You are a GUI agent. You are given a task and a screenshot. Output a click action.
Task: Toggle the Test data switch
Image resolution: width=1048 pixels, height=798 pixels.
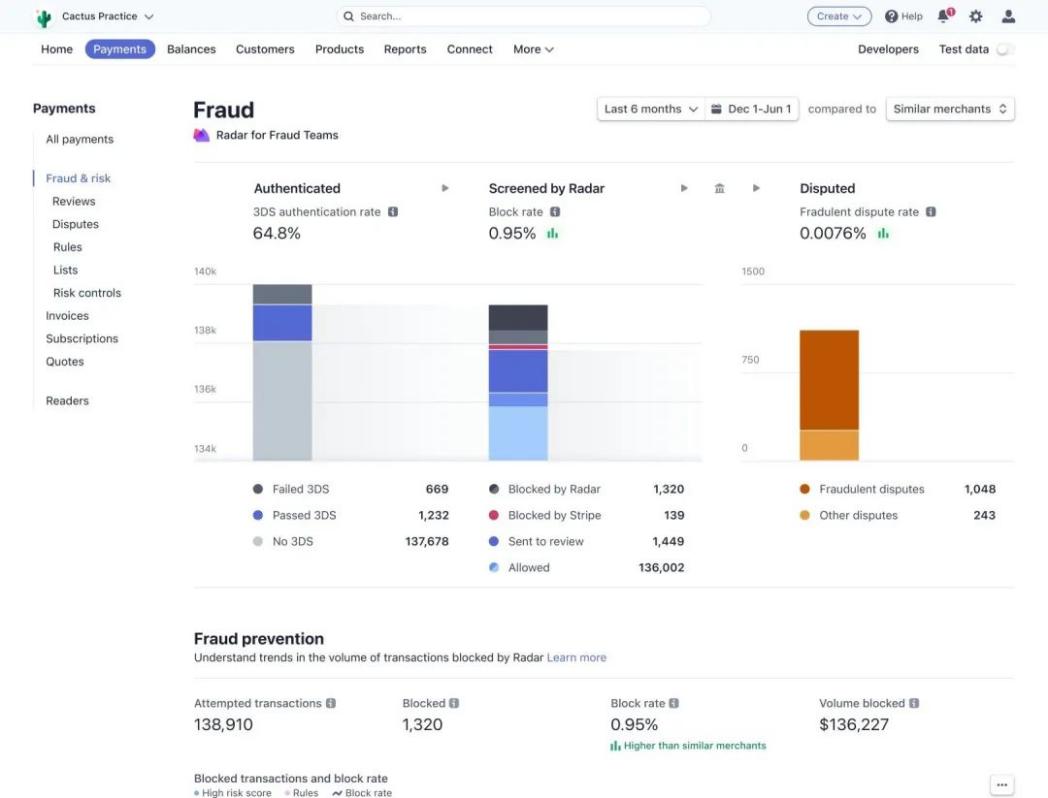point(1006,49)
